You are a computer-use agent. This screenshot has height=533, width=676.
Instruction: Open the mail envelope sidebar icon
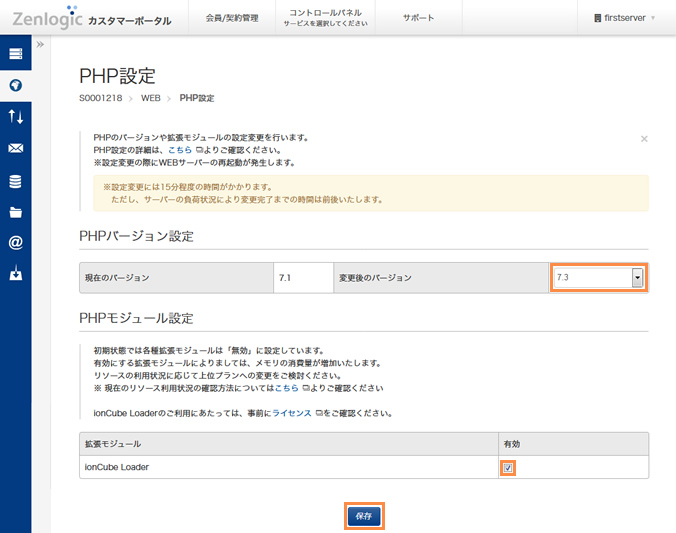[16, 148]
